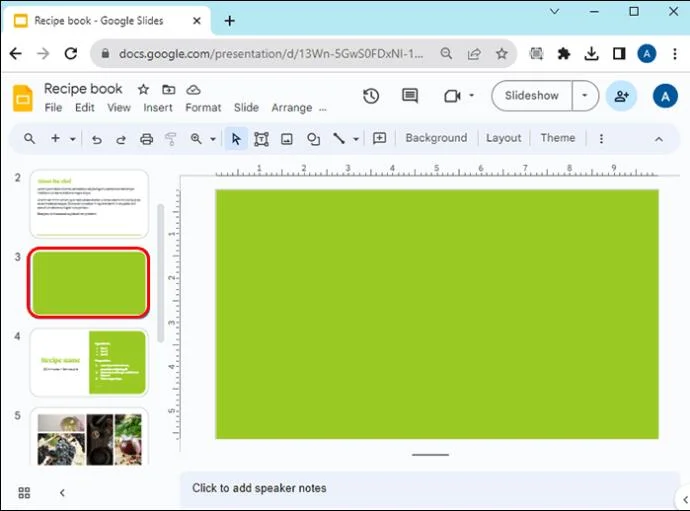This screenshot has width=690, height=511.
Task: Undo the last action
Action: [96, 140]
